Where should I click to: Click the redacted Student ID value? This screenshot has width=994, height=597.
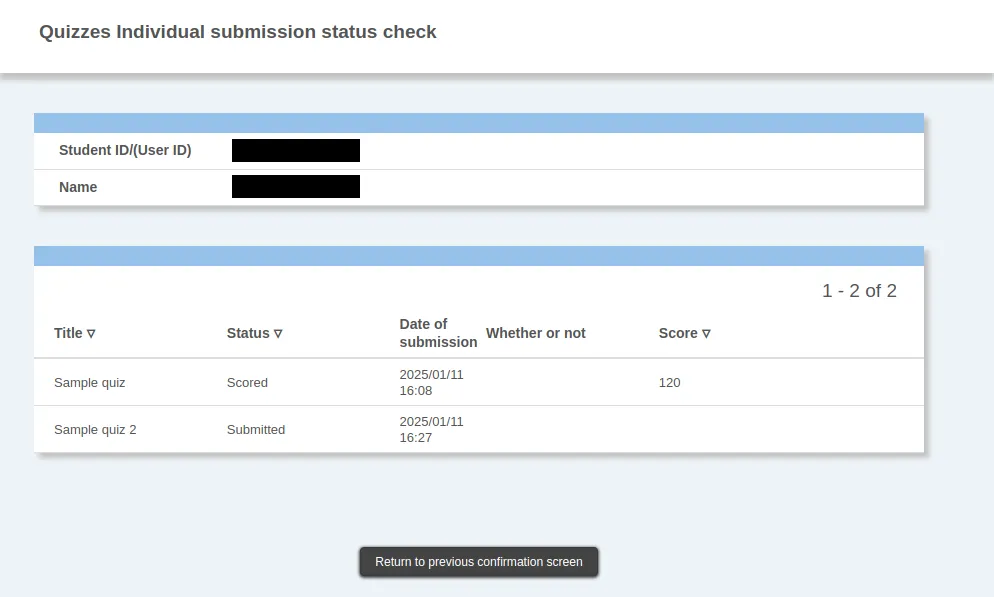[295, 151]
